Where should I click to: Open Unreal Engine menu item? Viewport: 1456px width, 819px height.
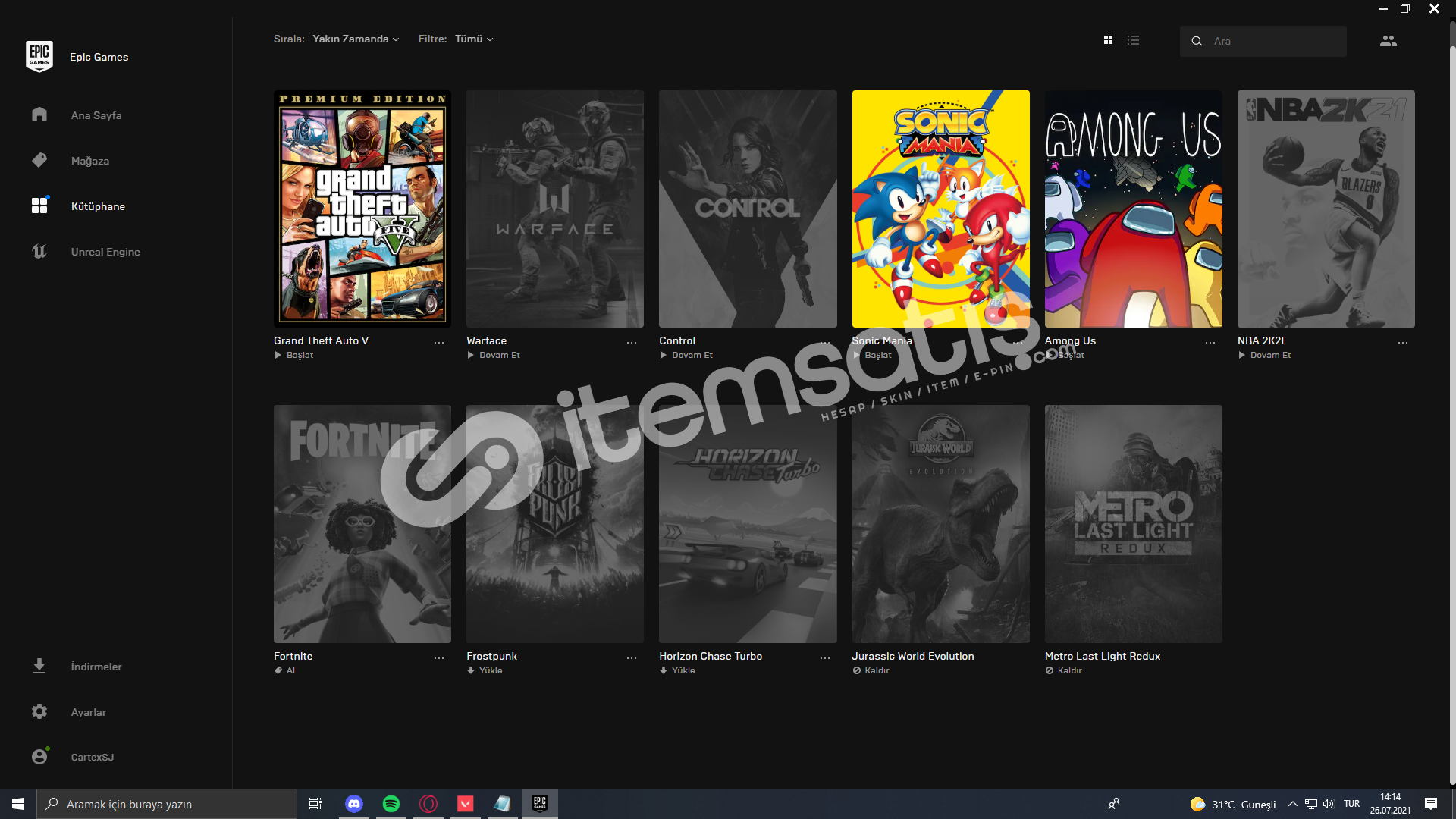pos(105,252)
